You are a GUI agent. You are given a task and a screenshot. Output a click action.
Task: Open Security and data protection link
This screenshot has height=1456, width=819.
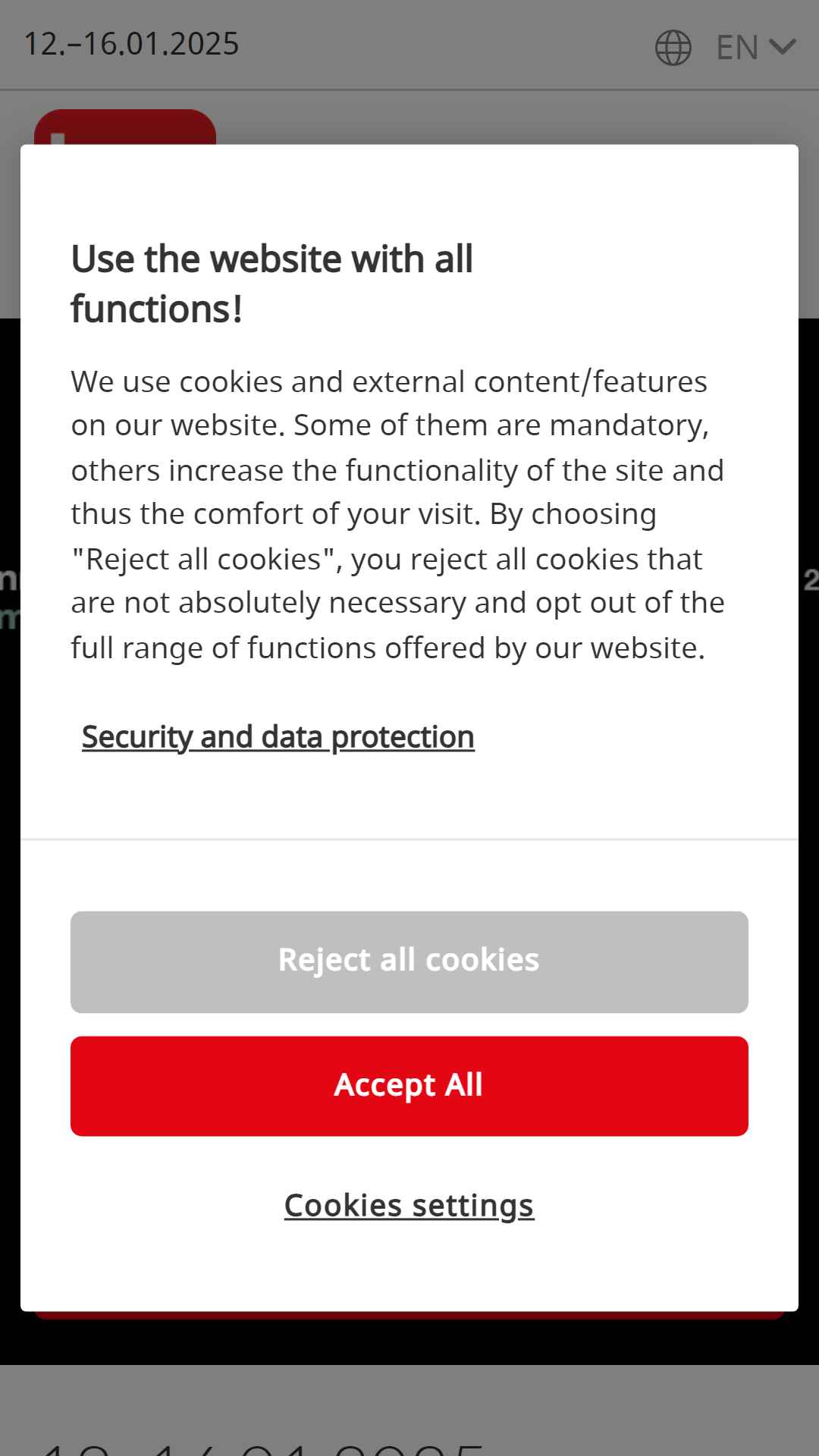(x=278, y=737)
